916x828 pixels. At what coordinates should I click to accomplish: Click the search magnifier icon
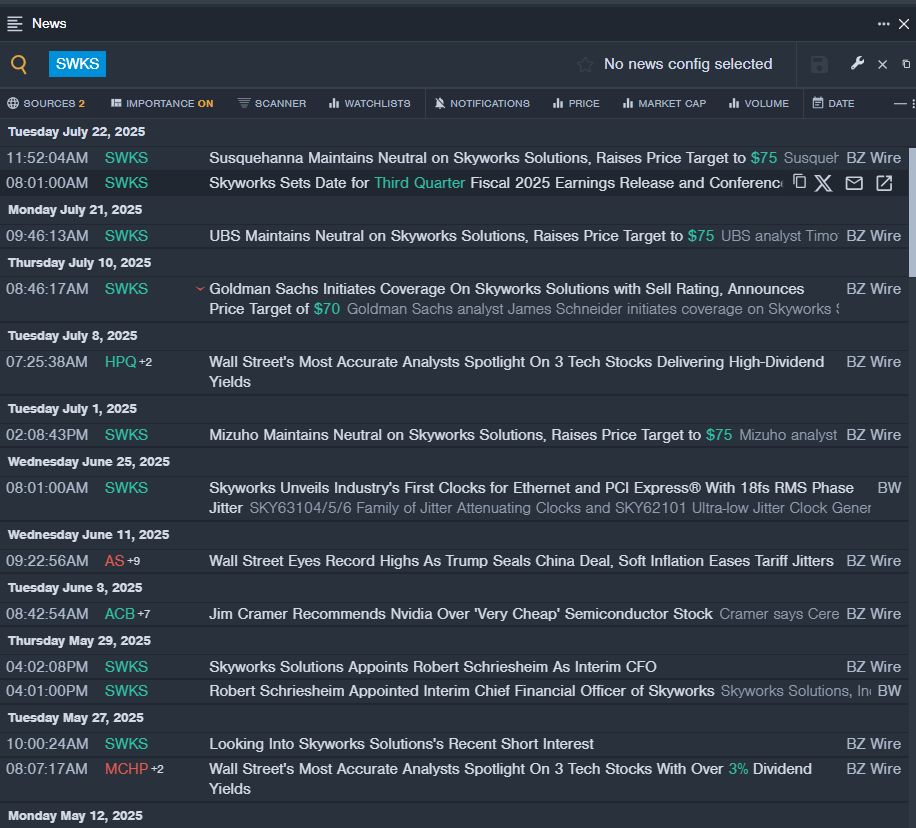coord(19,64)
